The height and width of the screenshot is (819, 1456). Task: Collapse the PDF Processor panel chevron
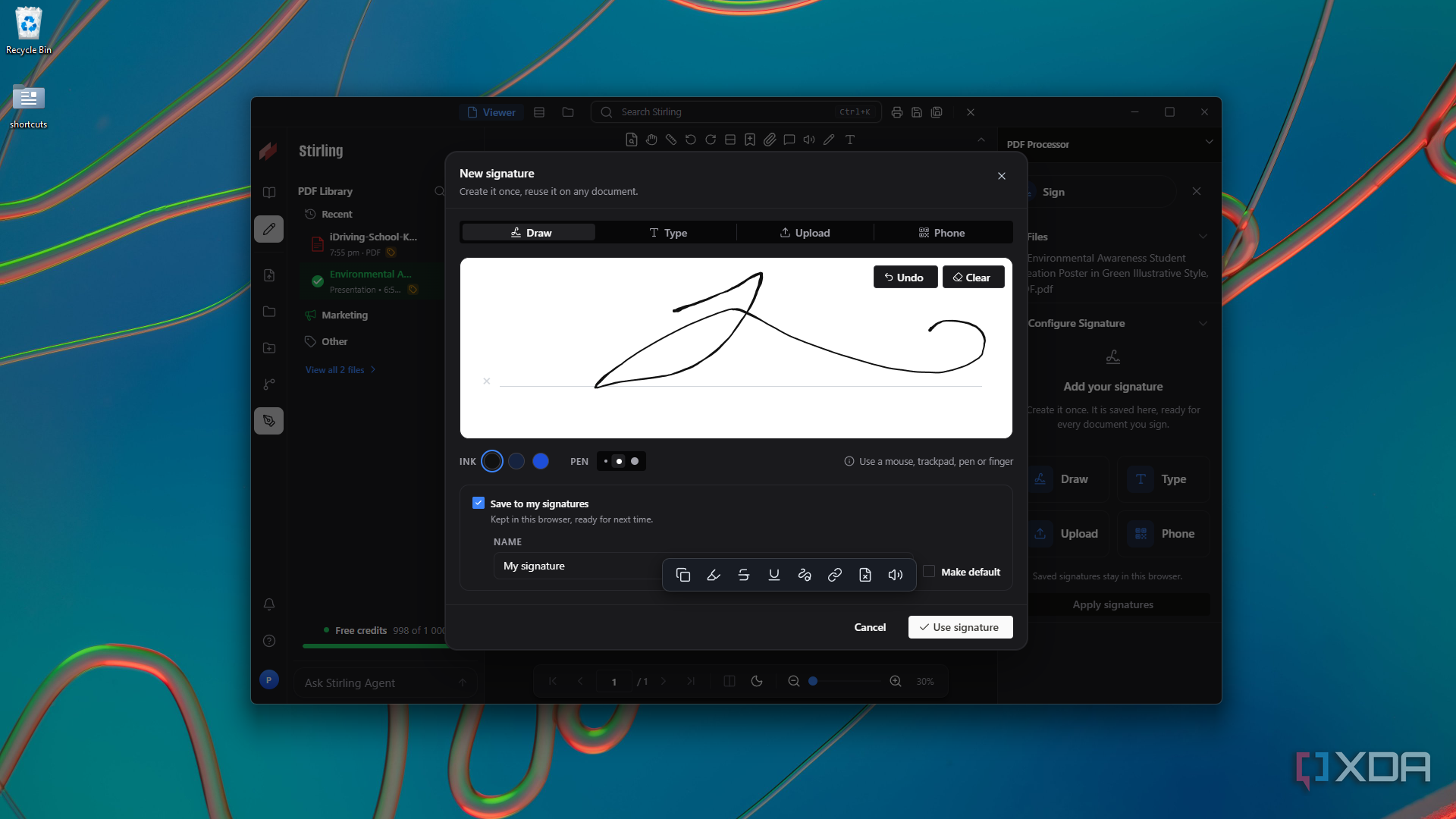click(x=1209, y=142)
